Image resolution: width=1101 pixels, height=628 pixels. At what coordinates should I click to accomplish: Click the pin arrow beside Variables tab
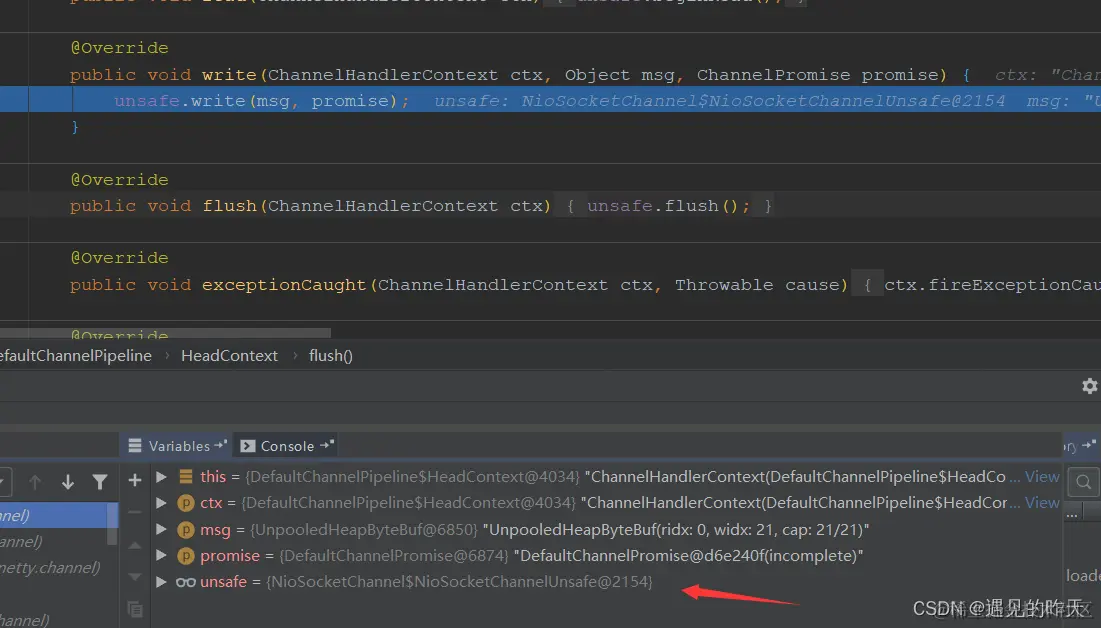tap(220, 445)
